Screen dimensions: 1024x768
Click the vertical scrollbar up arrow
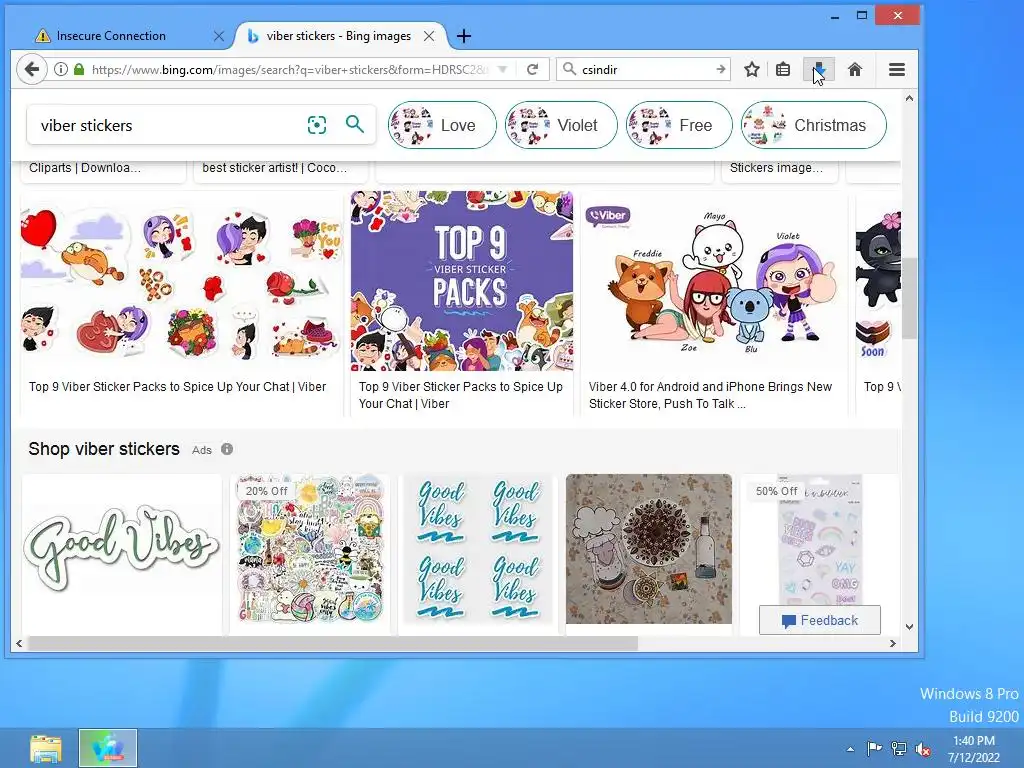pyautogui.click(x=909, y=99)
